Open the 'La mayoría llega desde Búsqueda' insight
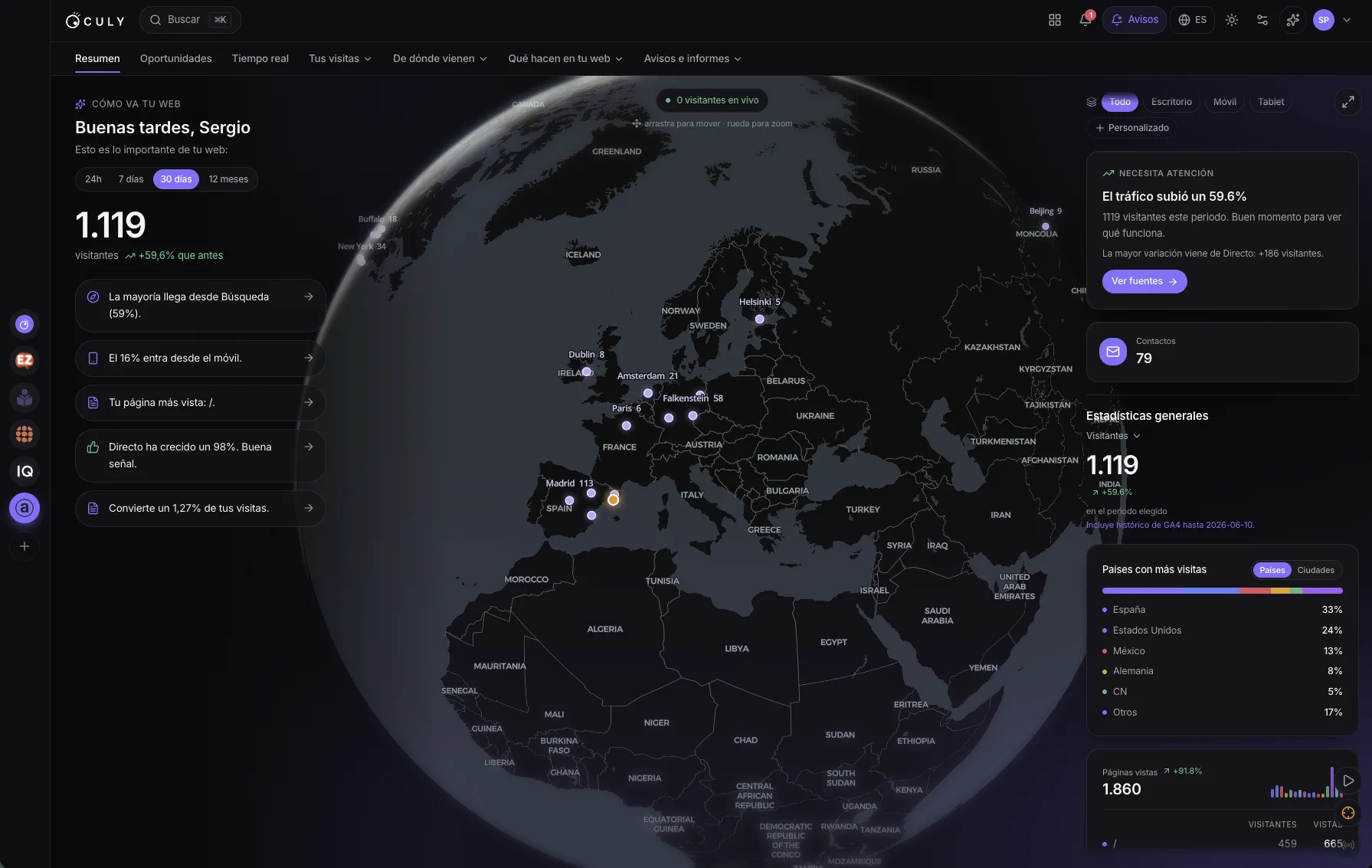The image size is (1372, 868). [x=201, y=306]
